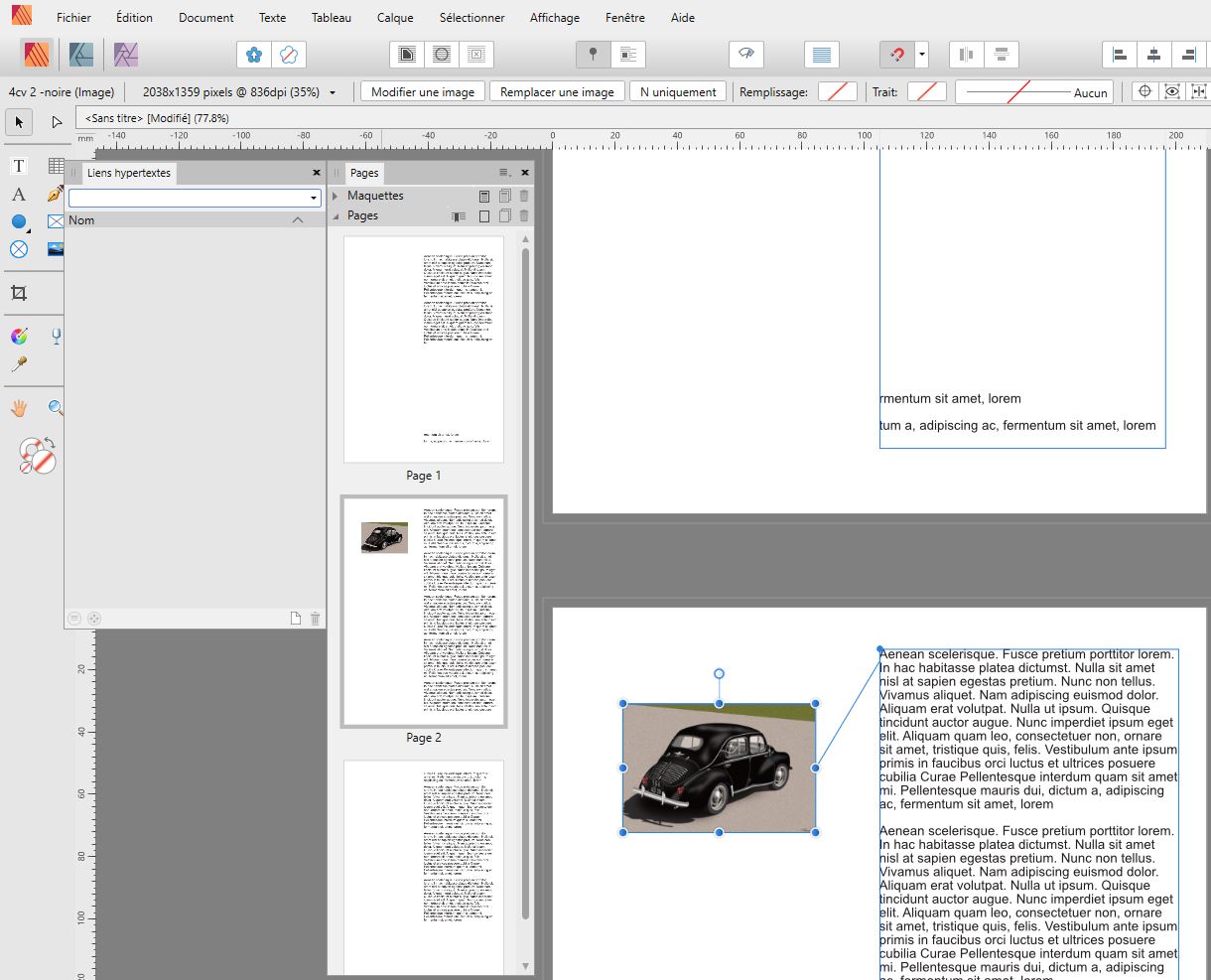Expand the Maquettes section
This screenshot has width=1211, height=980.
click(x=336, y=196)
